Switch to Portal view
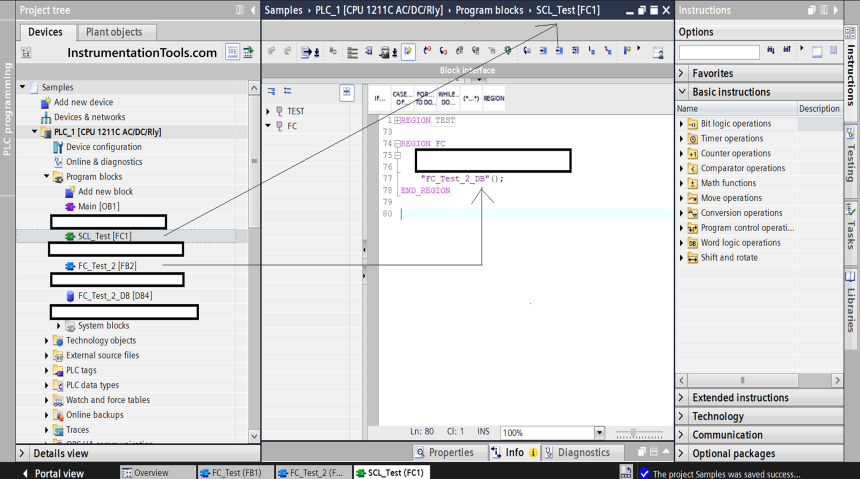 pyautogui.click(x=53, y=473)
